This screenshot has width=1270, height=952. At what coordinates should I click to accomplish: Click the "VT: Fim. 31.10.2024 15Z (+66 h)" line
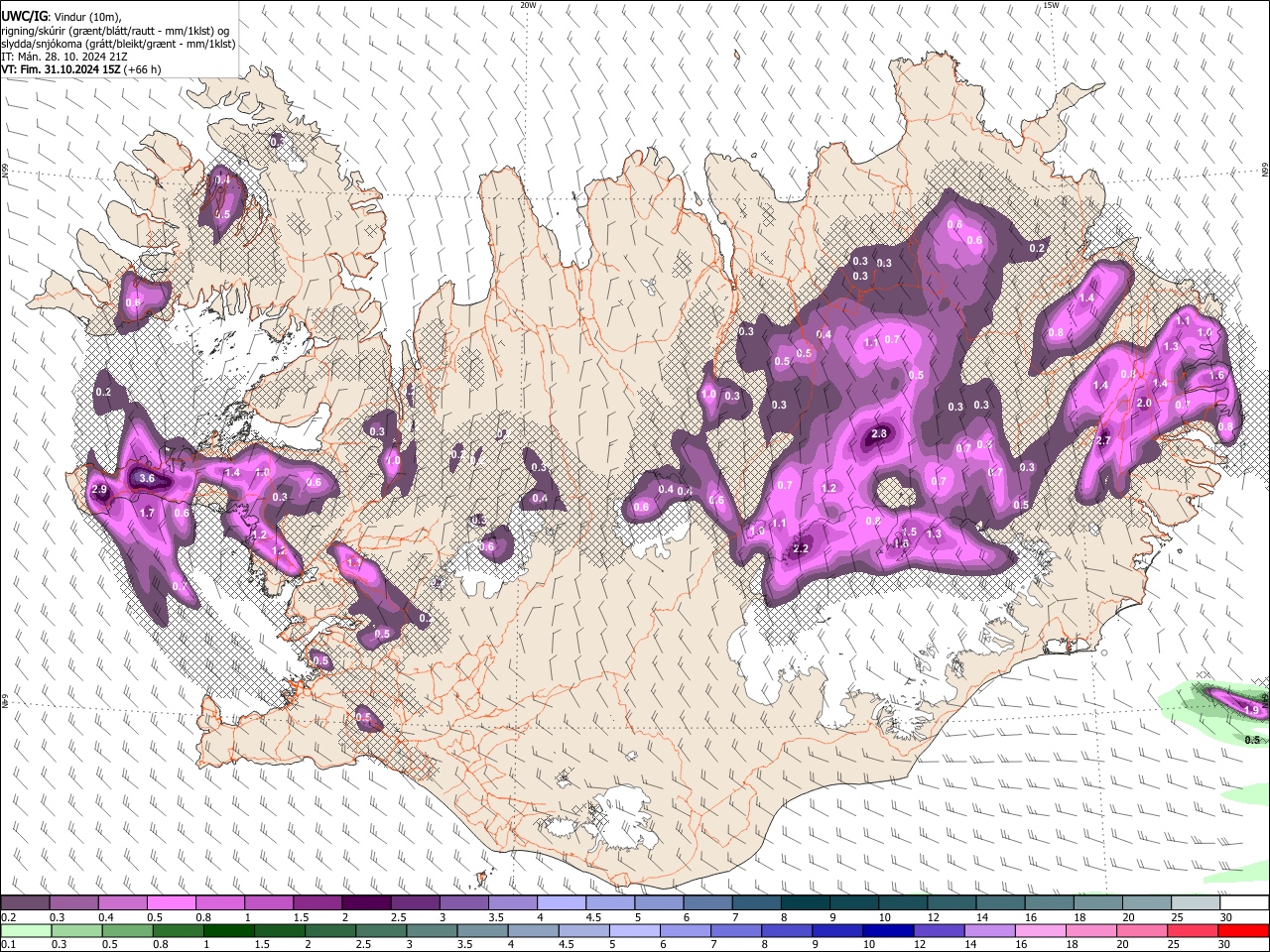coord(81,69)
